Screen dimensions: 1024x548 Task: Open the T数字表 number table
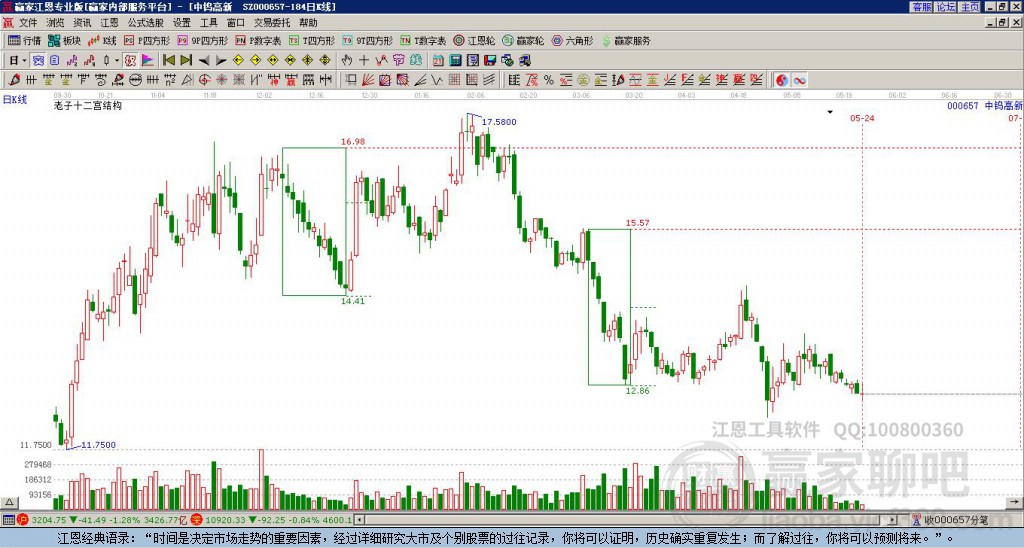(423, 40)
